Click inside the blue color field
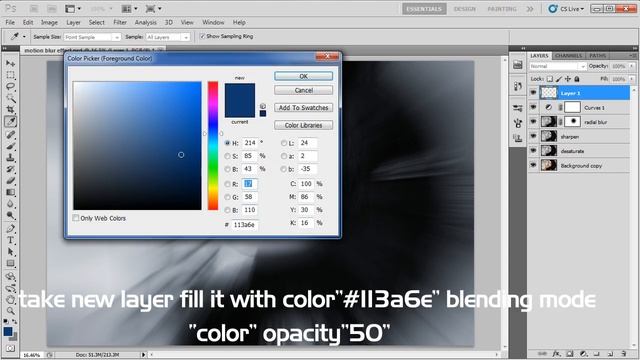This screenshot has width=640, height=360. [137, 146]
